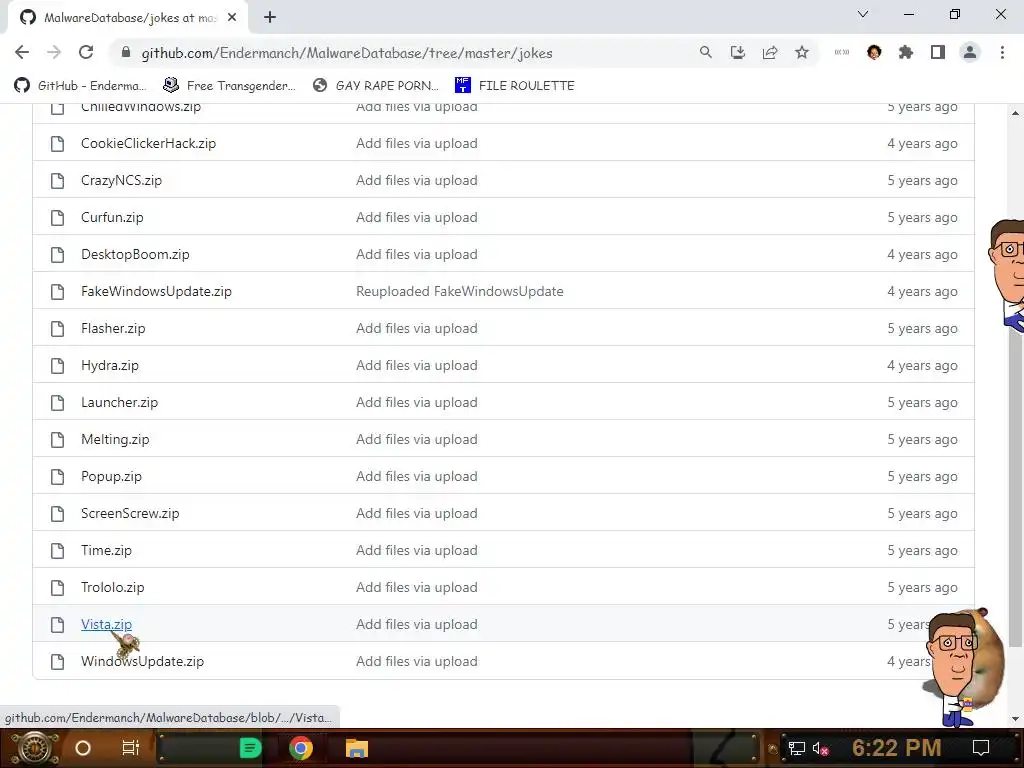The height and width of the screenshot is (768, 1024).
Task: Open Hydra.zip file
Action: (110, 366)
